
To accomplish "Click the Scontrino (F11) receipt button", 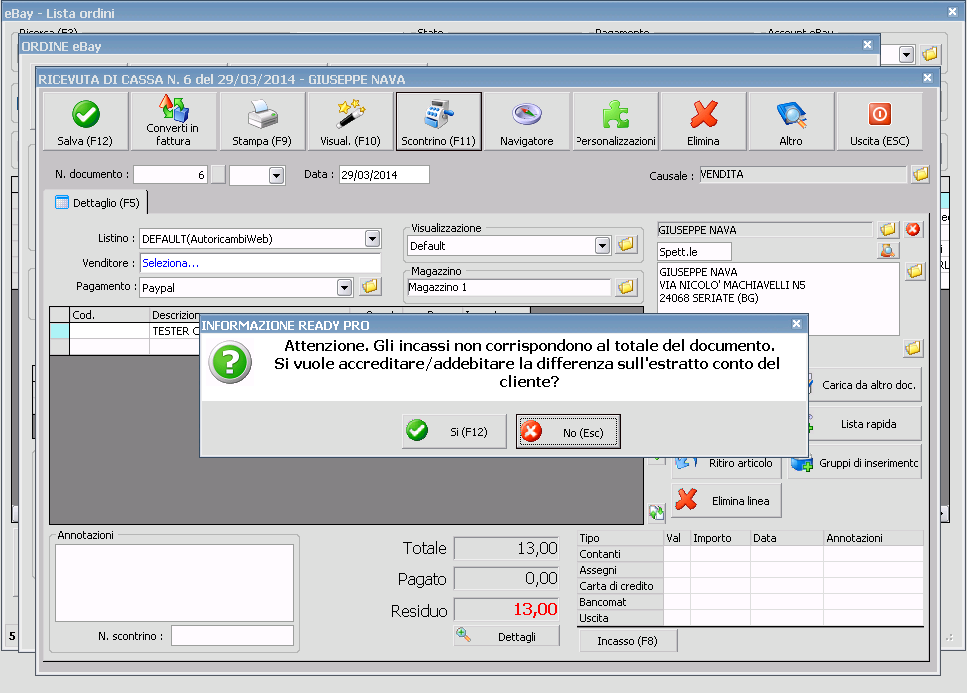I will click(438, 121).
